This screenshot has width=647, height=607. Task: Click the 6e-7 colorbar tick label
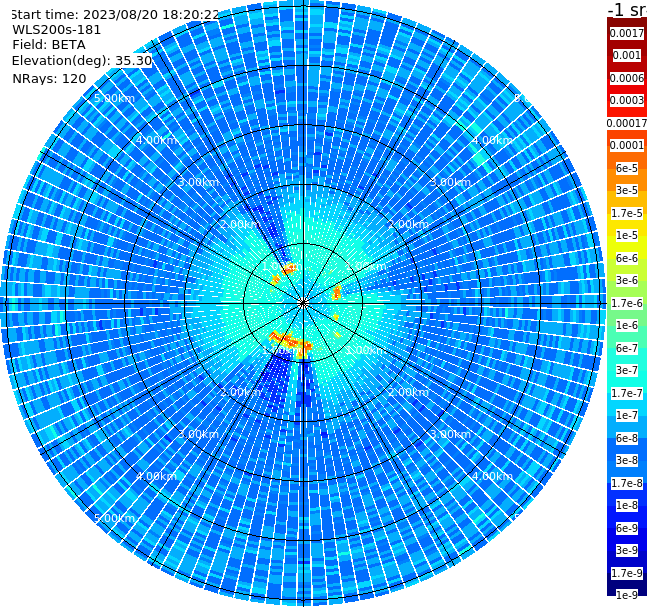[x=627, y=348]
